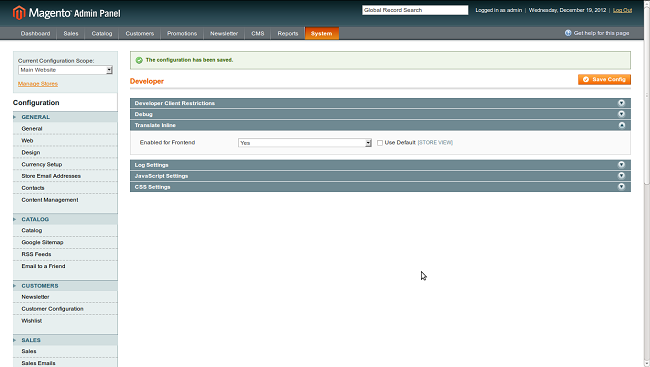This screenshot has height=367, width=650.
Task: Expand the Debug section arrow icon
Action: pos(621,114)
